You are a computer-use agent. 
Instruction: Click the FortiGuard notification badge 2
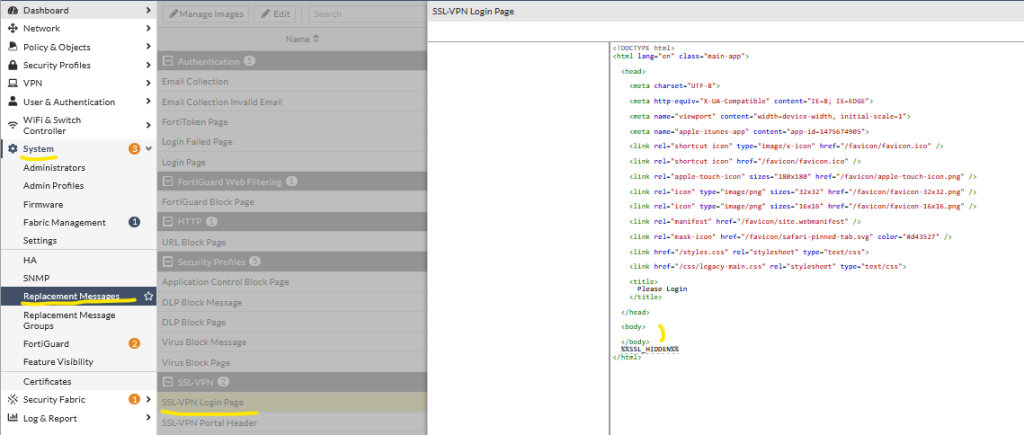[135, 344]
